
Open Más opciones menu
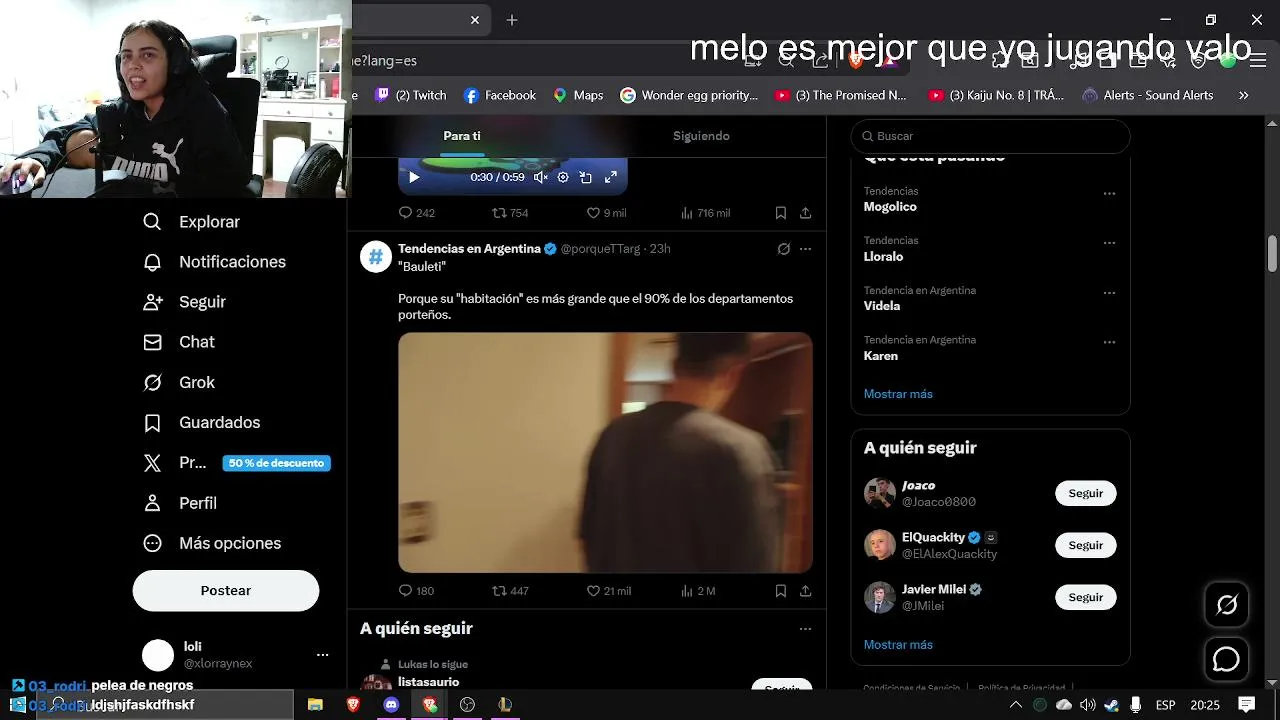pyautogui.click(x=212, y=543)
